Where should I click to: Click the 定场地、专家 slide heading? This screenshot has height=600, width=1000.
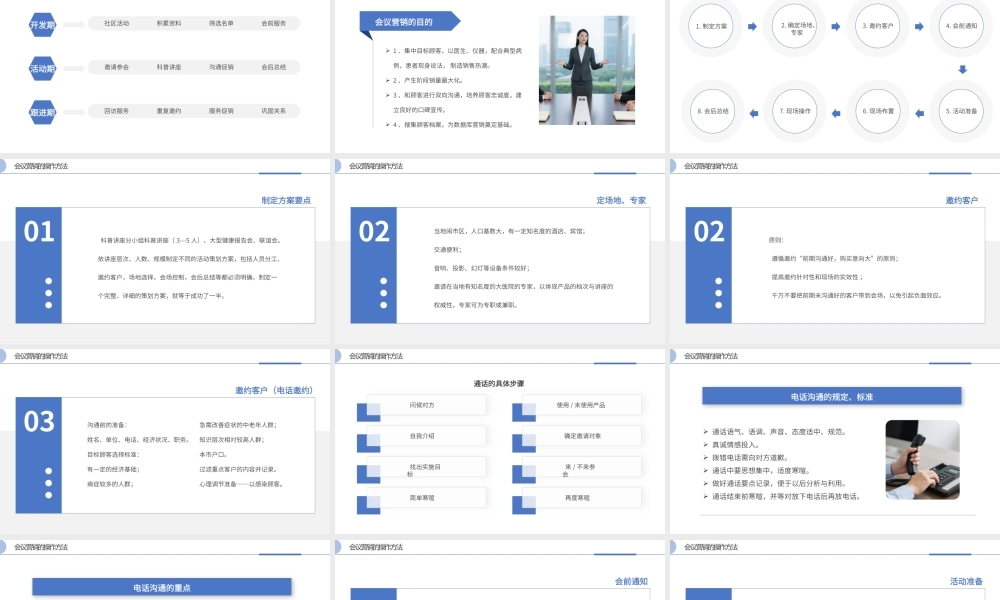[x=621, y=200]
